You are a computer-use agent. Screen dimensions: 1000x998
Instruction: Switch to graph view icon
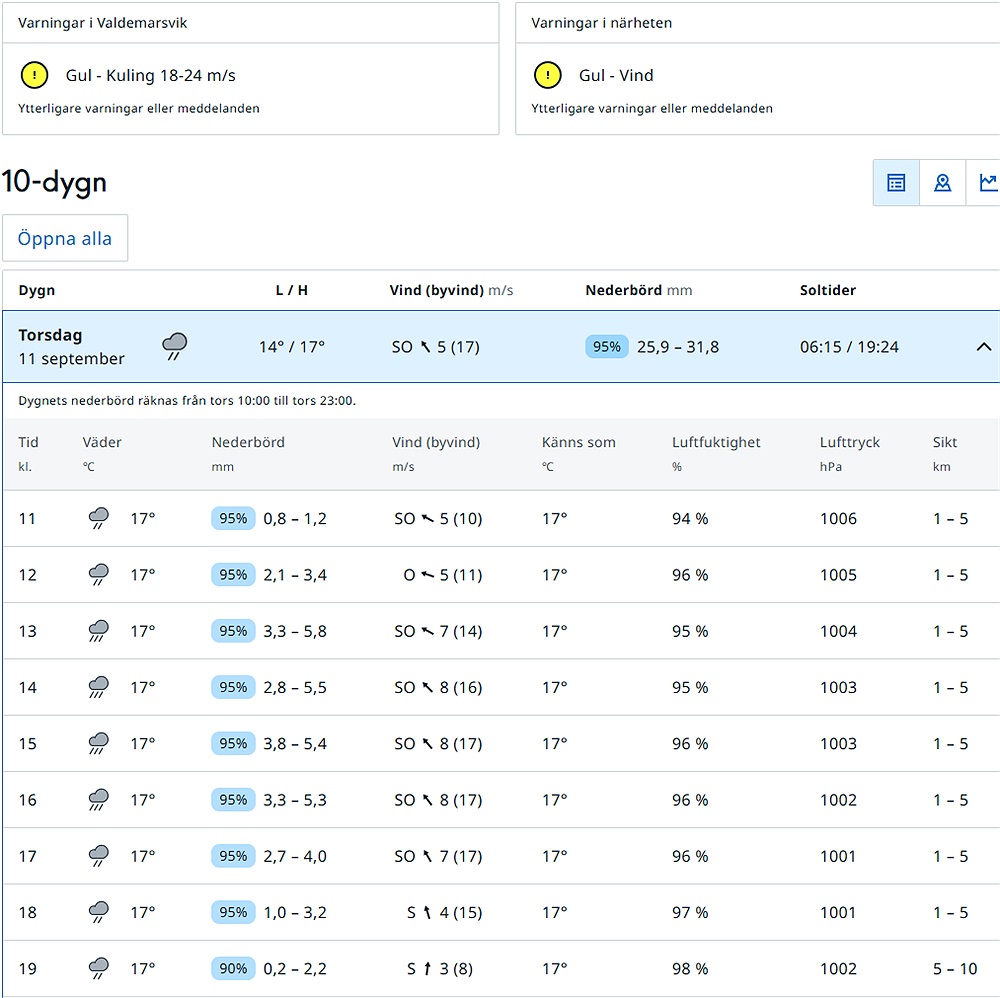[x=986, y=183]
